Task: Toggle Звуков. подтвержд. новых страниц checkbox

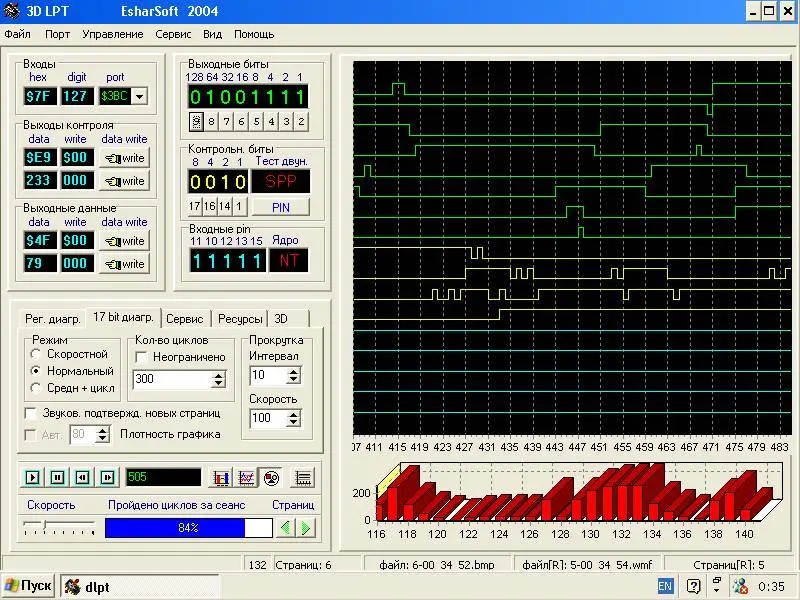Action: (31, 413)
